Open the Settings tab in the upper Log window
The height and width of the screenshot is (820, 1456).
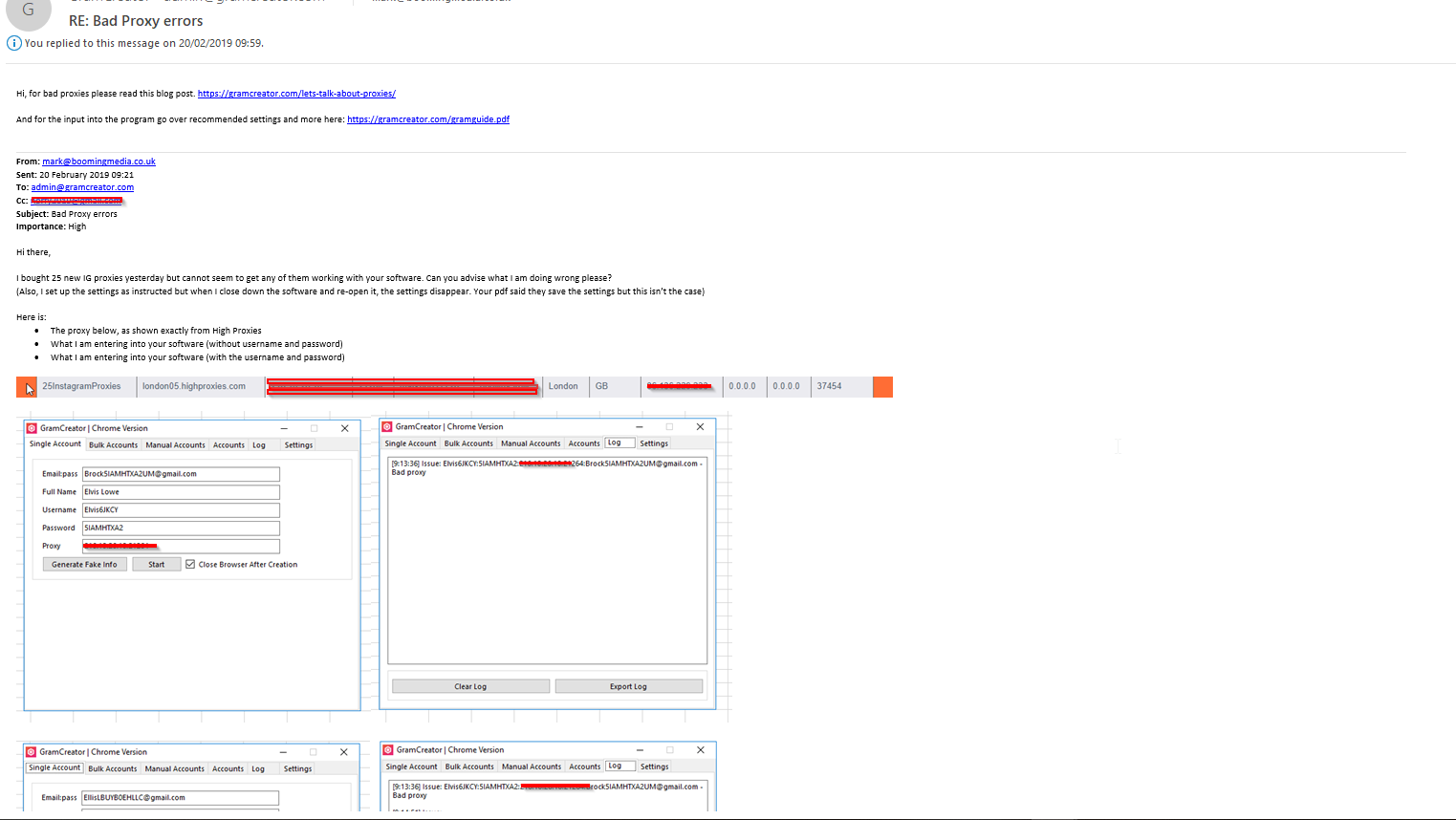[654, 443]
